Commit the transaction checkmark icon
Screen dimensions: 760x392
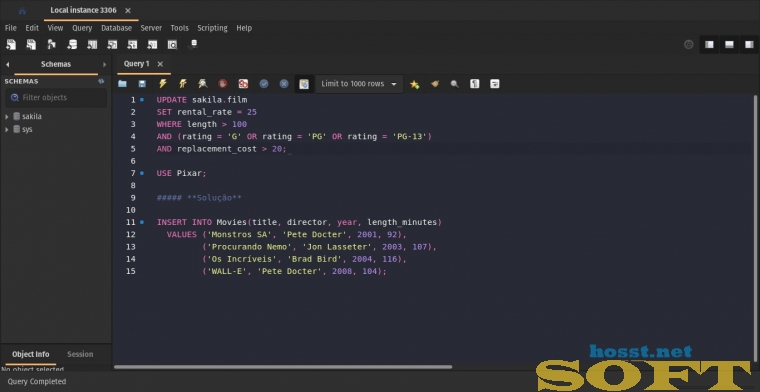point(264,84)
